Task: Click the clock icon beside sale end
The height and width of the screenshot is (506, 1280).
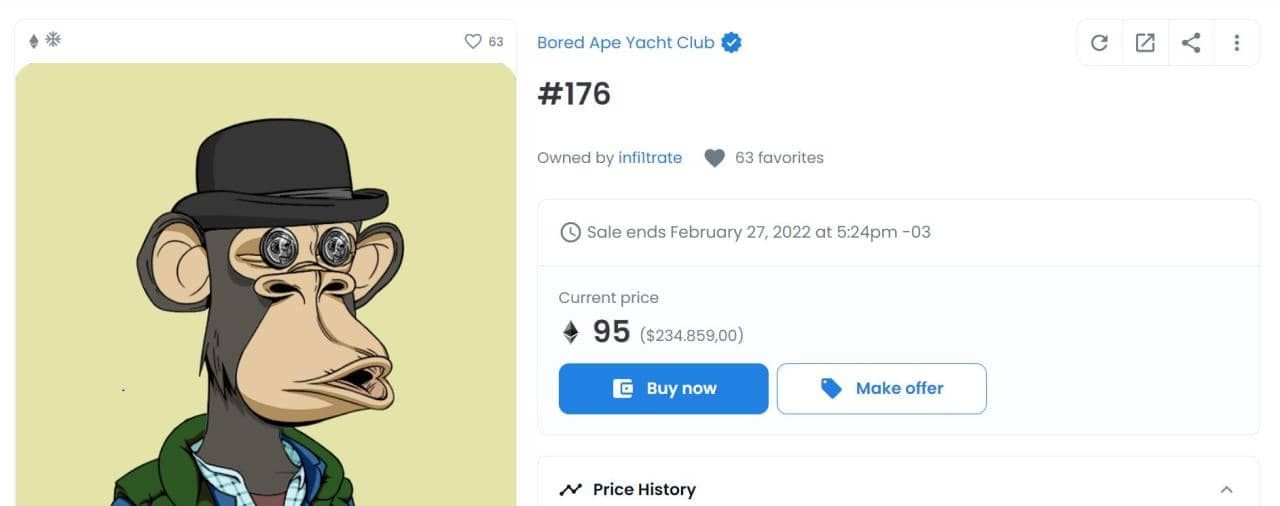Action: pos(570,233)
